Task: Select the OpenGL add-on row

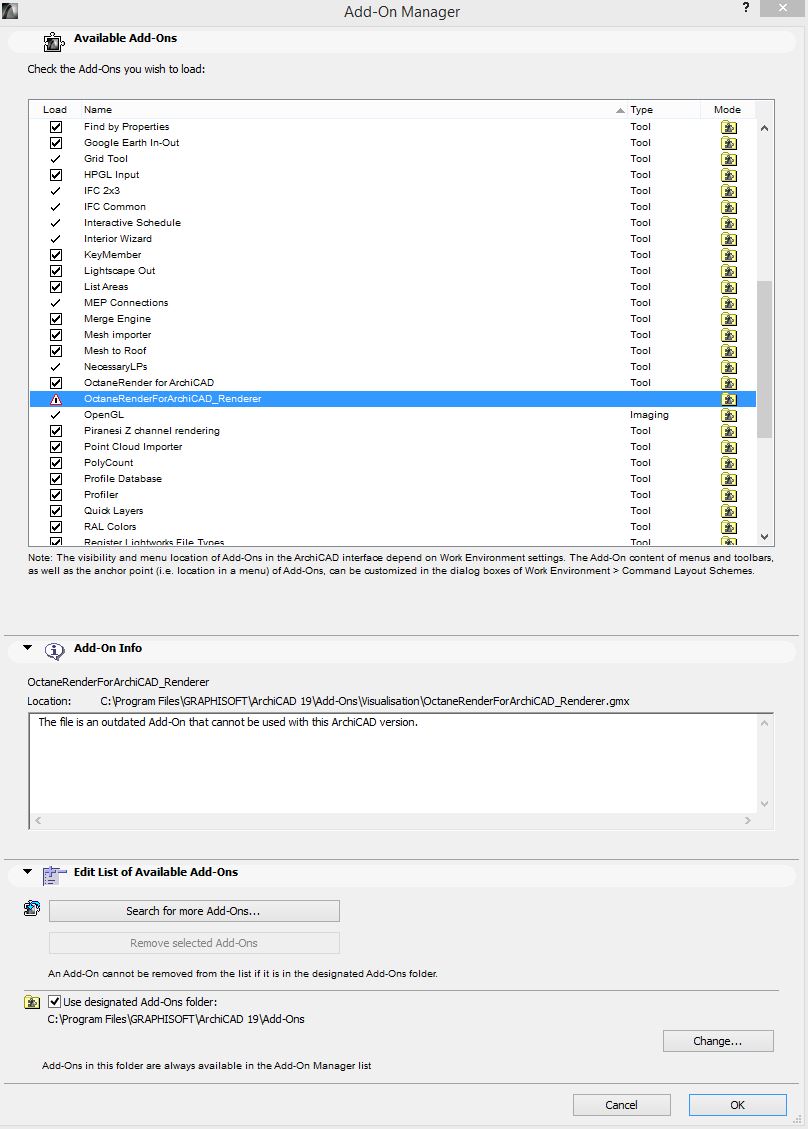Action: tap(392, 415)
